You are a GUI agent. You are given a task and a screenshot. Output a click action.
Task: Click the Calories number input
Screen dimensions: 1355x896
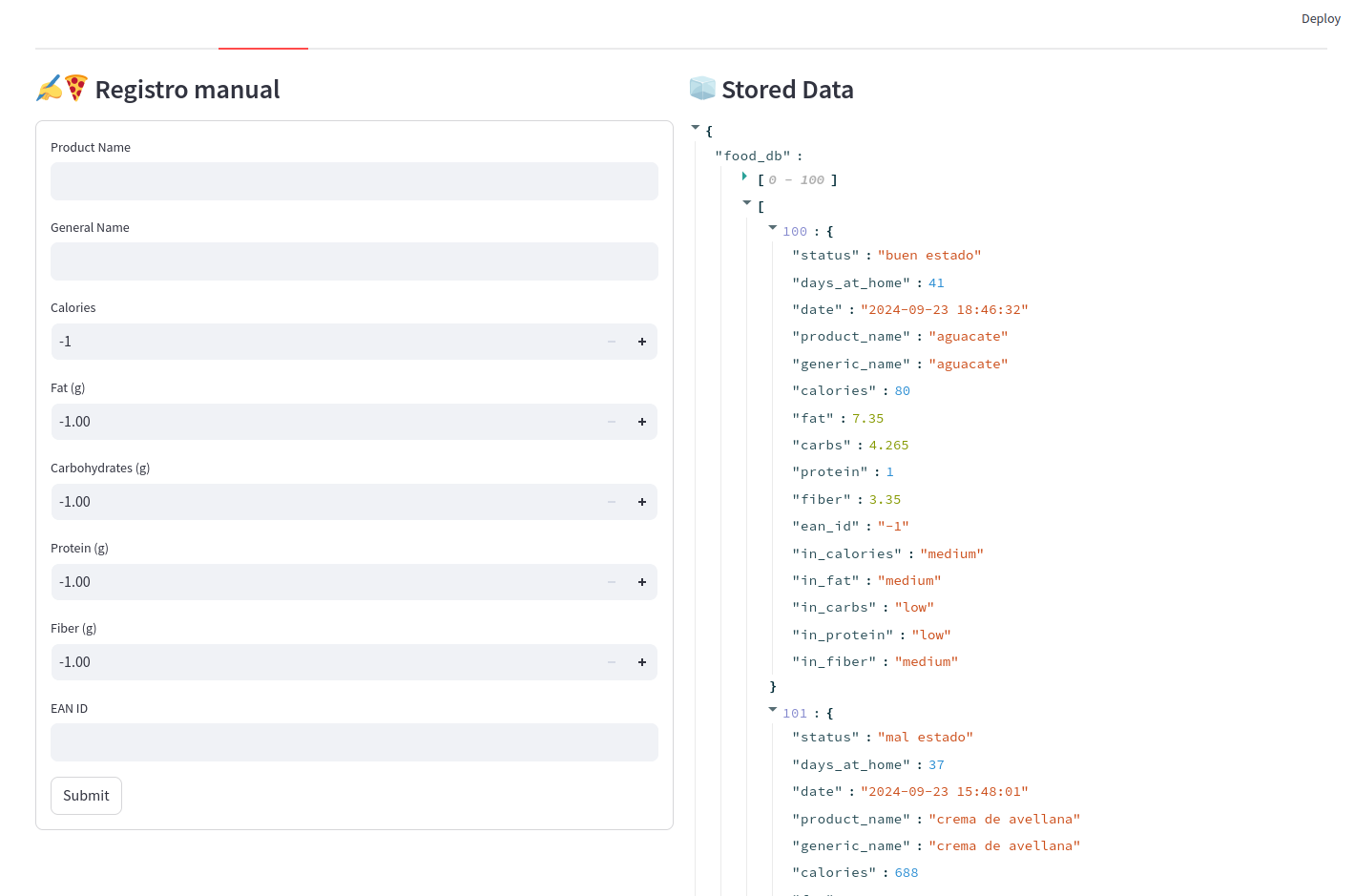coord(324,342)
